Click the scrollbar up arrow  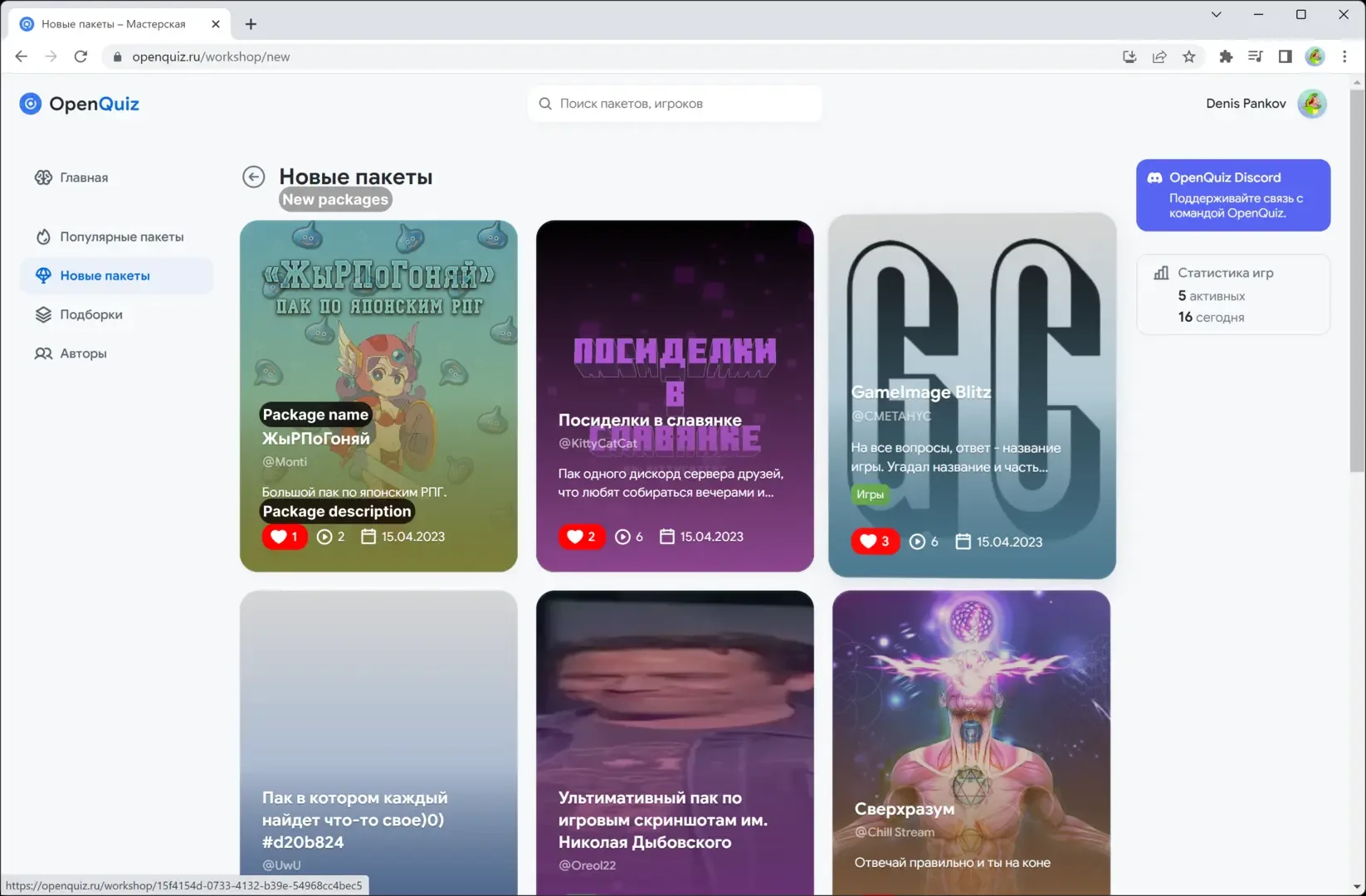click(x=1358, y=82)
